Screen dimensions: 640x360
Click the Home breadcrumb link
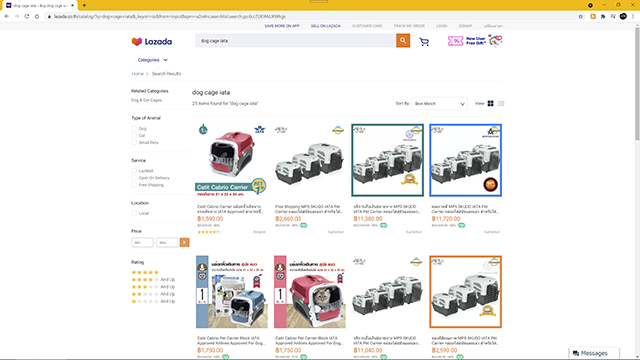click(137, 74)
